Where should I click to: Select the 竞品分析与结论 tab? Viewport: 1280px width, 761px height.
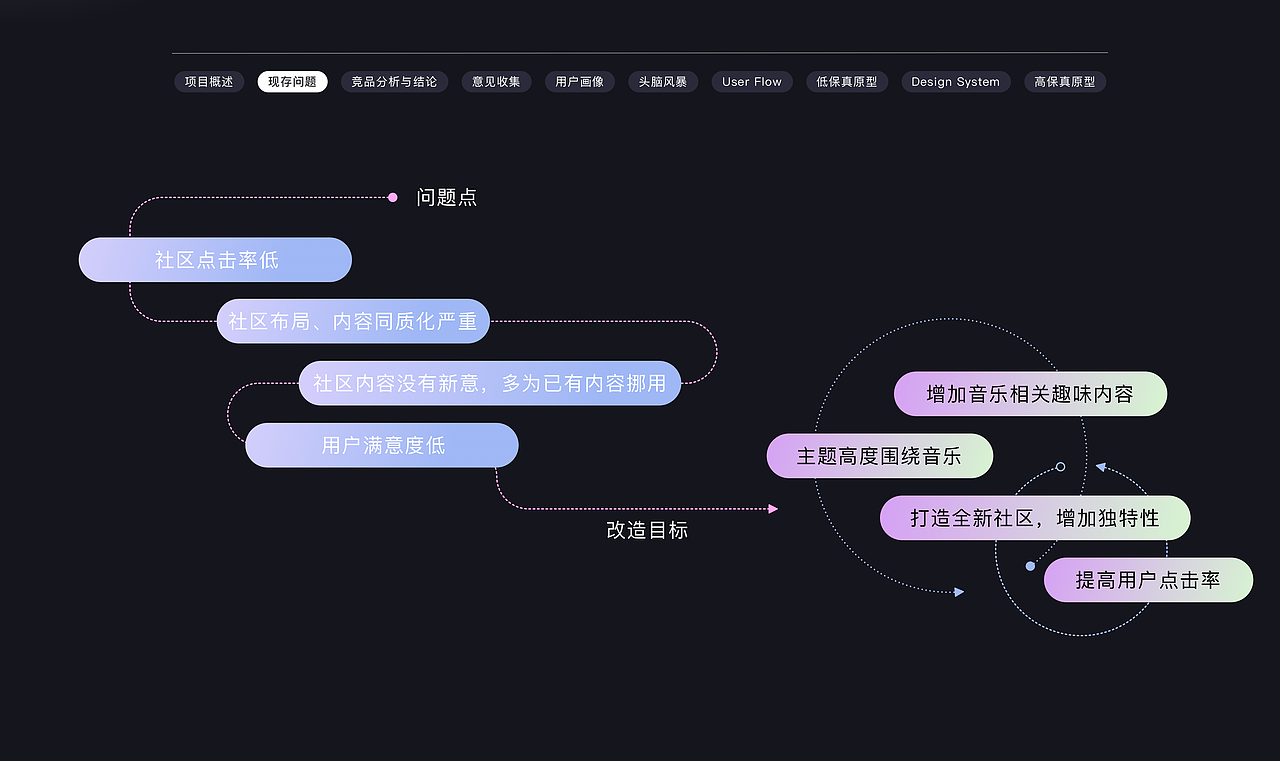click(x=394, y=81)
